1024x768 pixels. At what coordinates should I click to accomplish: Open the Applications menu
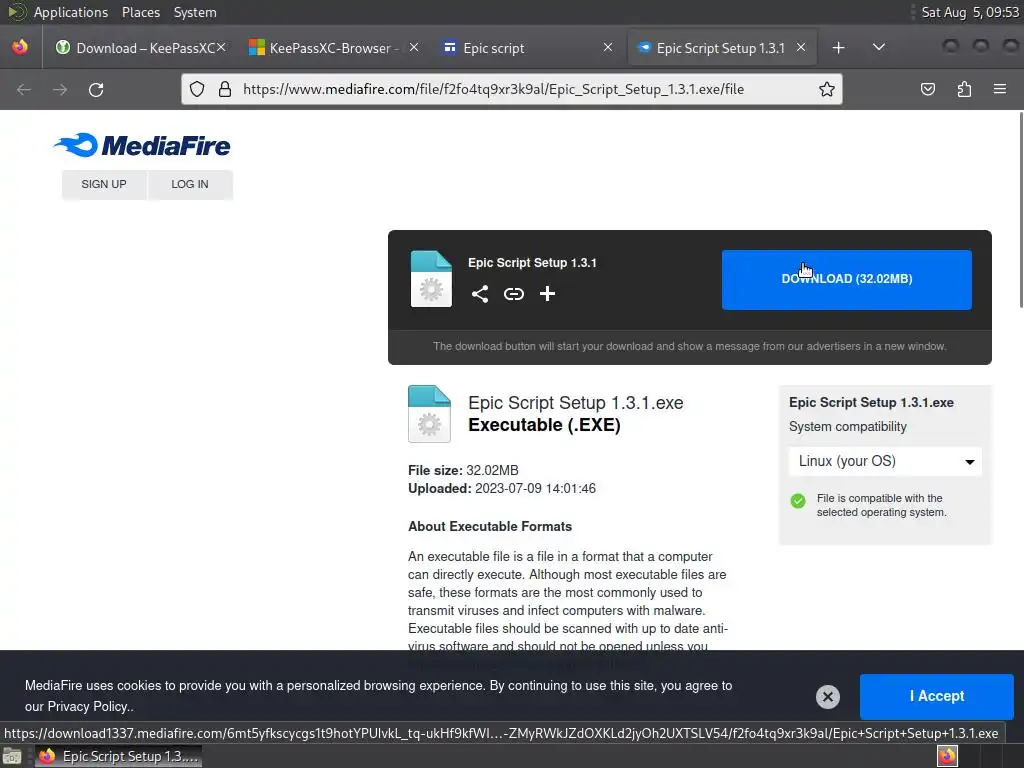pos(71,12)
